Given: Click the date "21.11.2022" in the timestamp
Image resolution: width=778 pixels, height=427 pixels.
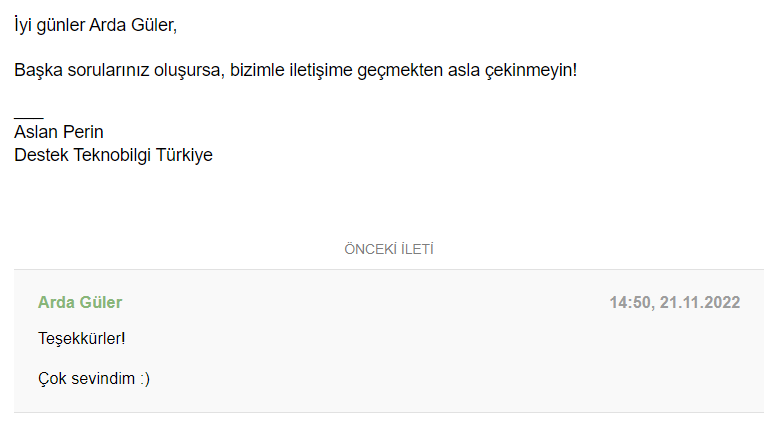Looking at the screenshot, I should [700, 303].
